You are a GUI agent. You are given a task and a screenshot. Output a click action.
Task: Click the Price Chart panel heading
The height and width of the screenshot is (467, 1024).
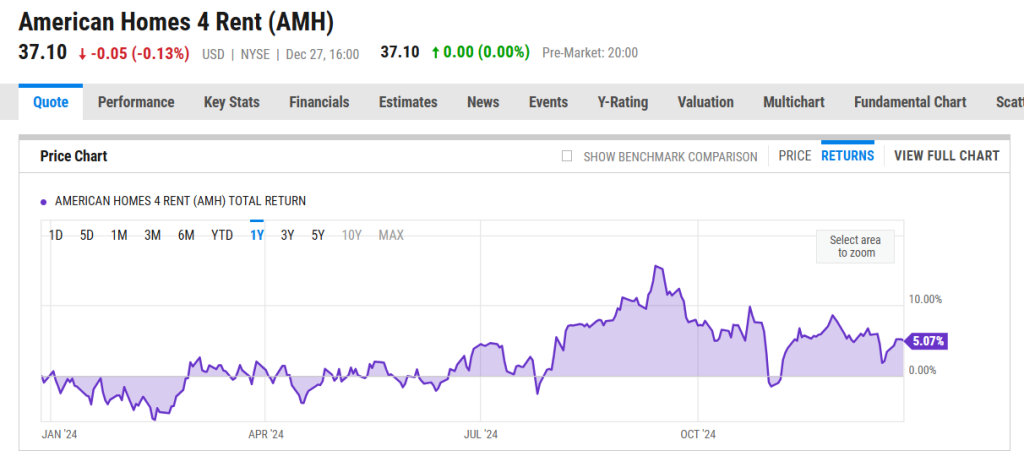click(74, 156)
